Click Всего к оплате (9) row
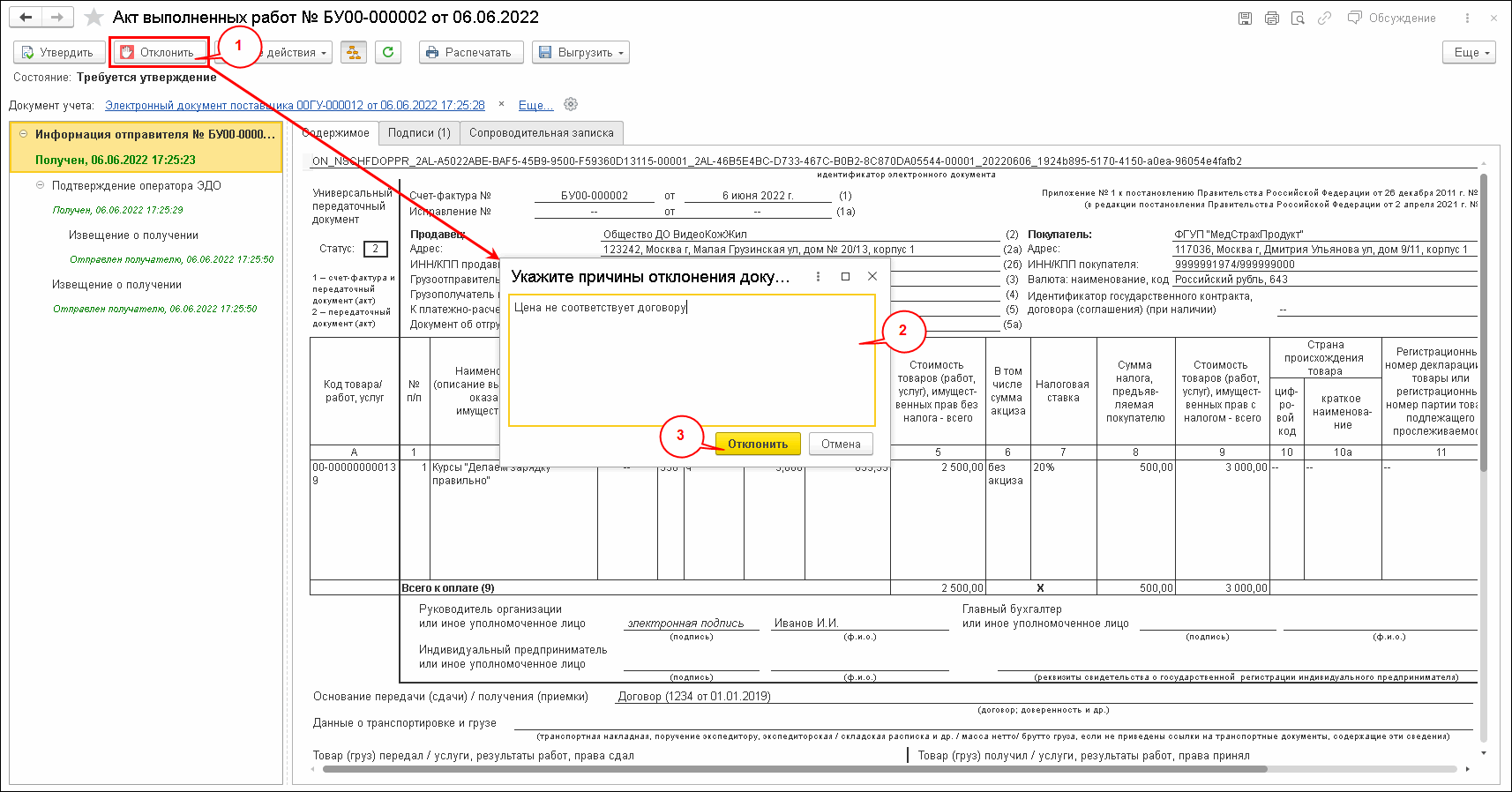 click(448, 588)
